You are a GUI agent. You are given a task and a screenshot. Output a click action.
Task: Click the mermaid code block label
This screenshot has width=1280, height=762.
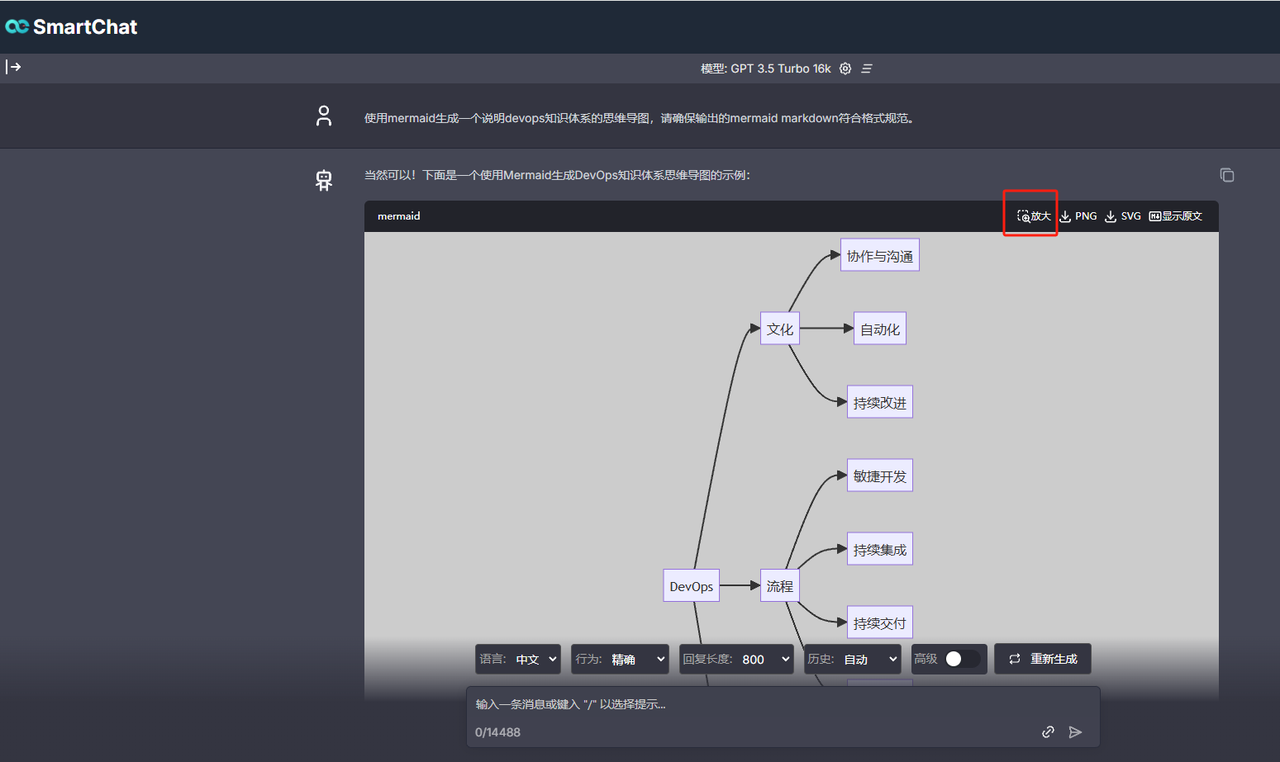point(399,216)
